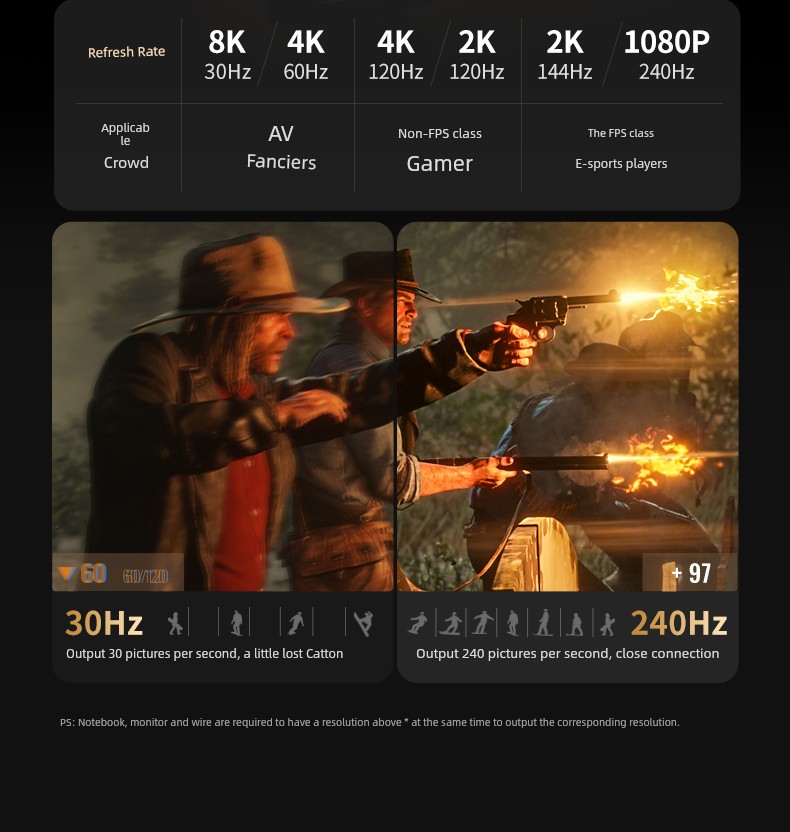Click the crouching snowboarder icon starting 240Hz row
Image resolution: width=790 pixels, height=832 pixels.
pos(418,623)
